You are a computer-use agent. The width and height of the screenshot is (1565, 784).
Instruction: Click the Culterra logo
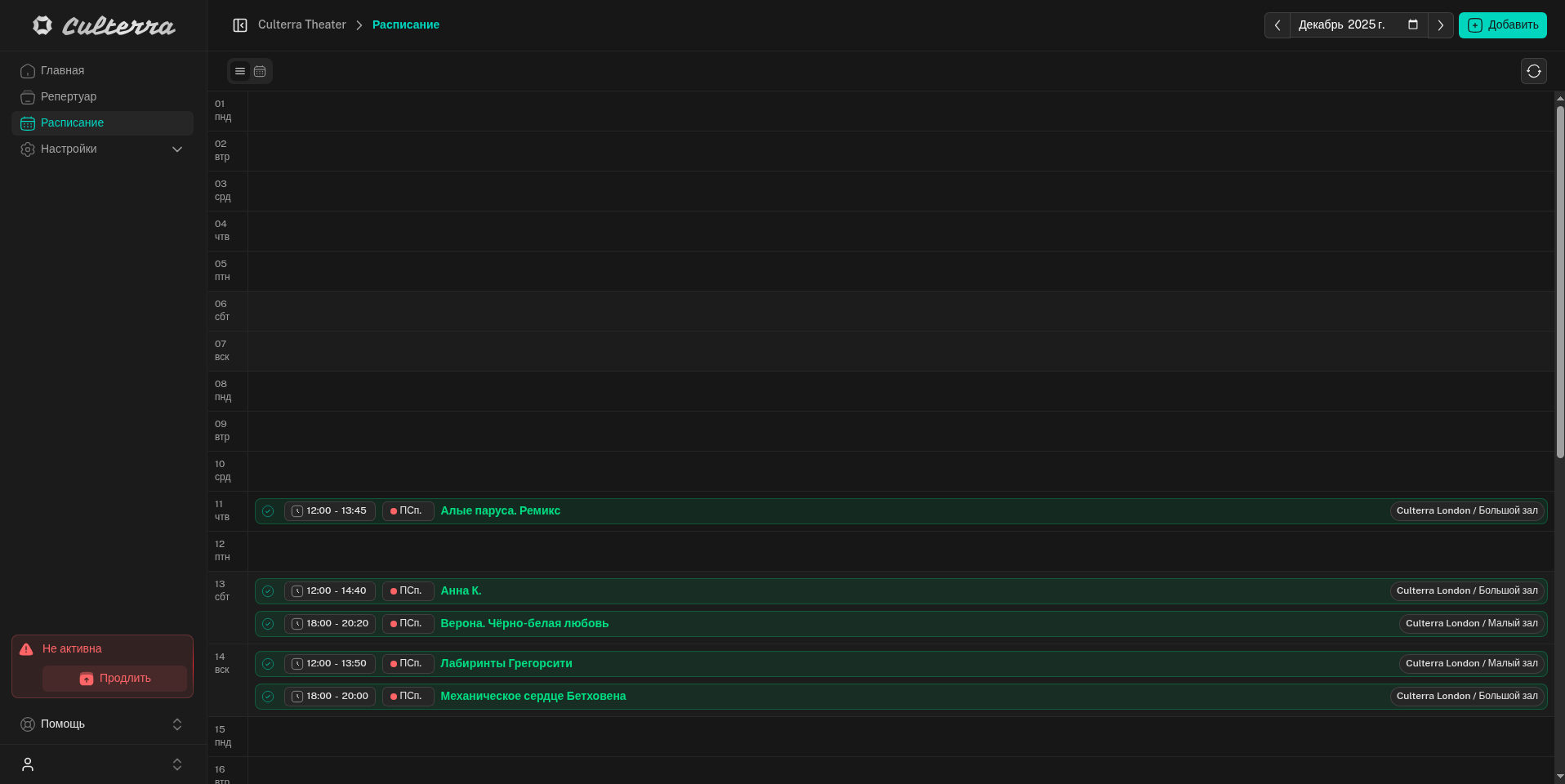pyautogui.click(x=104, y=26)
